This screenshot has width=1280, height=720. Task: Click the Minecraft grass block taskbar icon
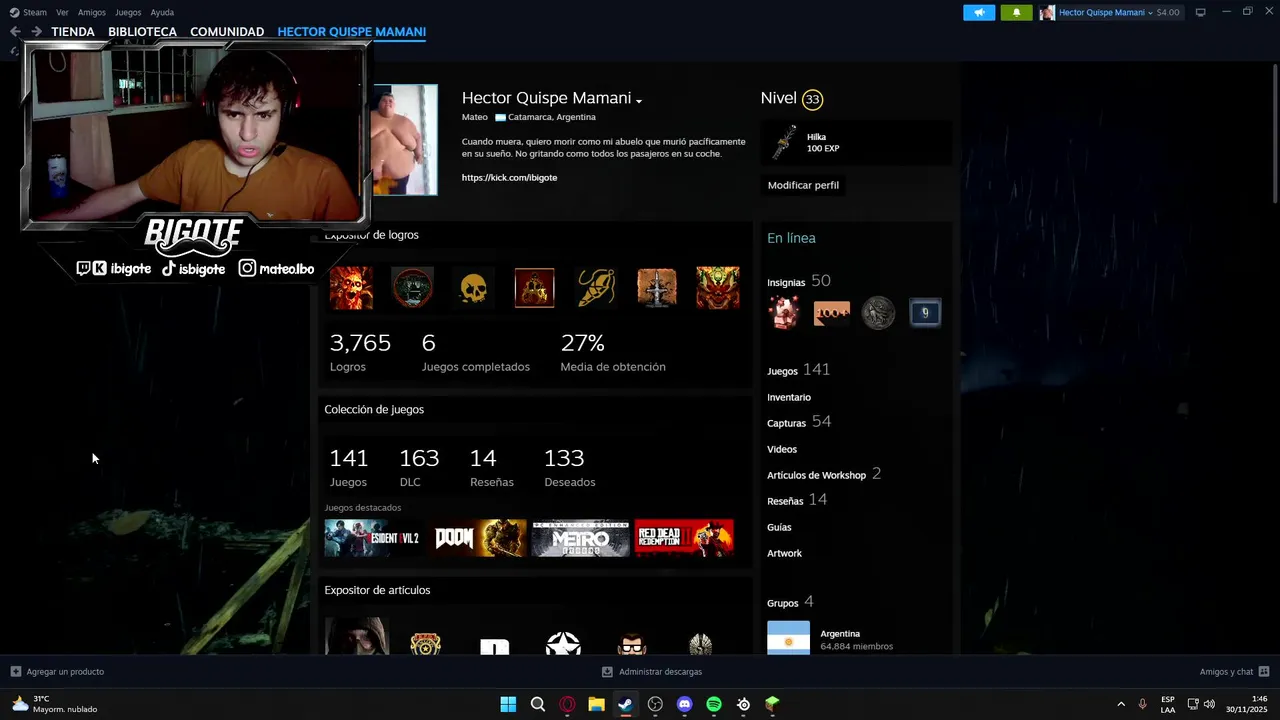pyautogui.click(x=772, y=704)
